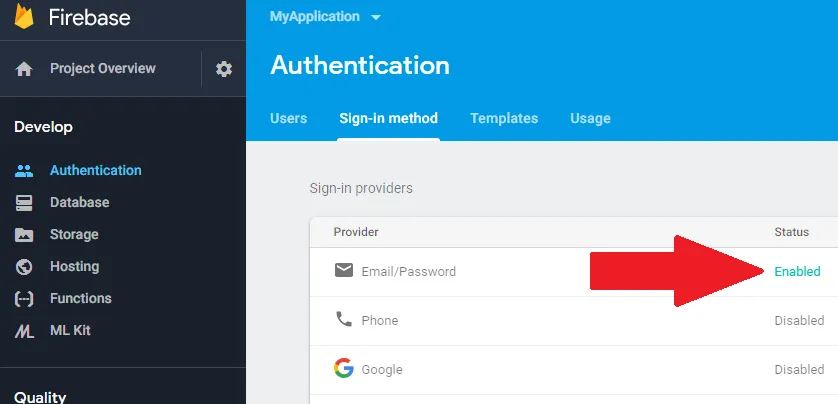Image resolution: width=838 pixels, height=404 pixels.
Task: Click the ML Kit icon
Action: coord(24,331)
